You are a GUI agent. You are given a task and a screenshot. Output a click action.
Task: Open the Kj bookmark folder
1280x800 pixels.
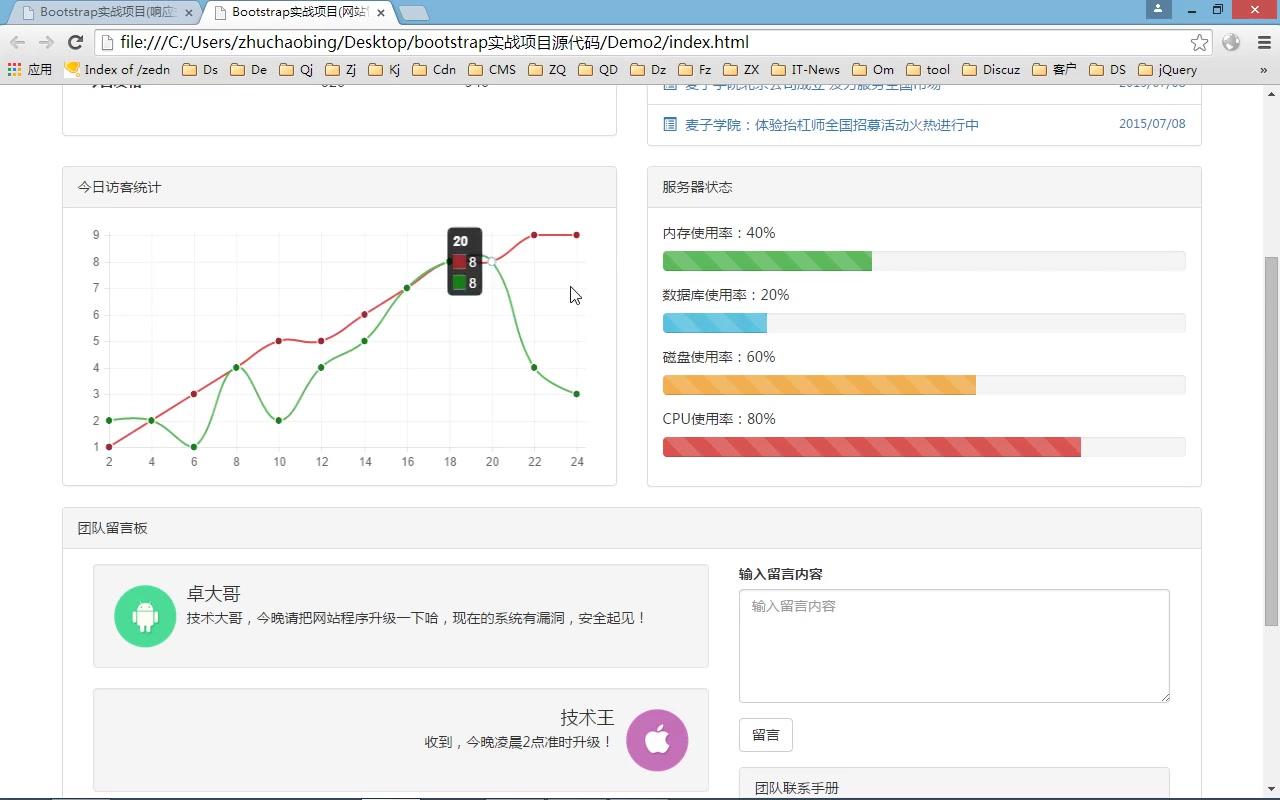385,70
